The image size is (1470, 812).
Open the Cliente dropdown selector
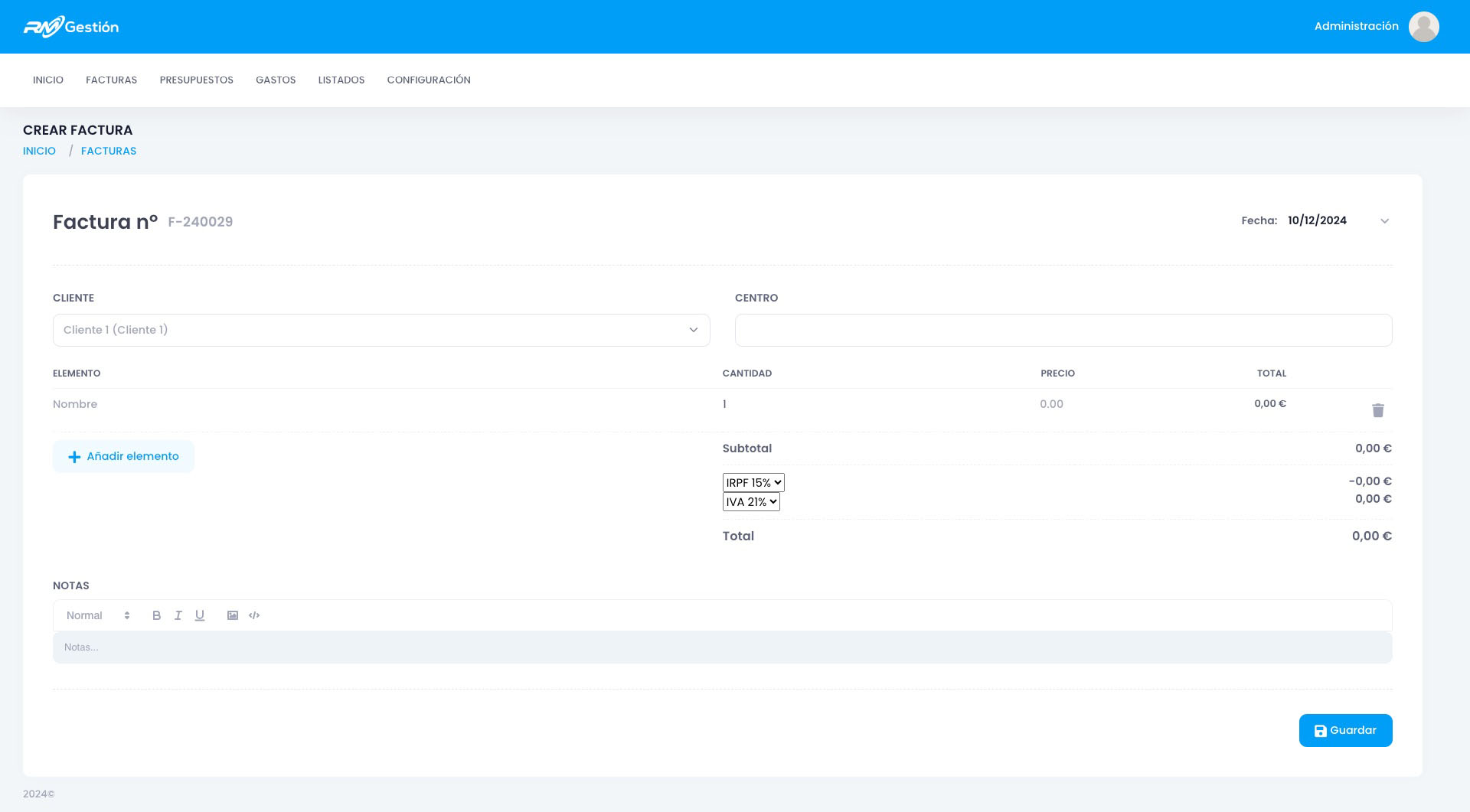[381, 330]
